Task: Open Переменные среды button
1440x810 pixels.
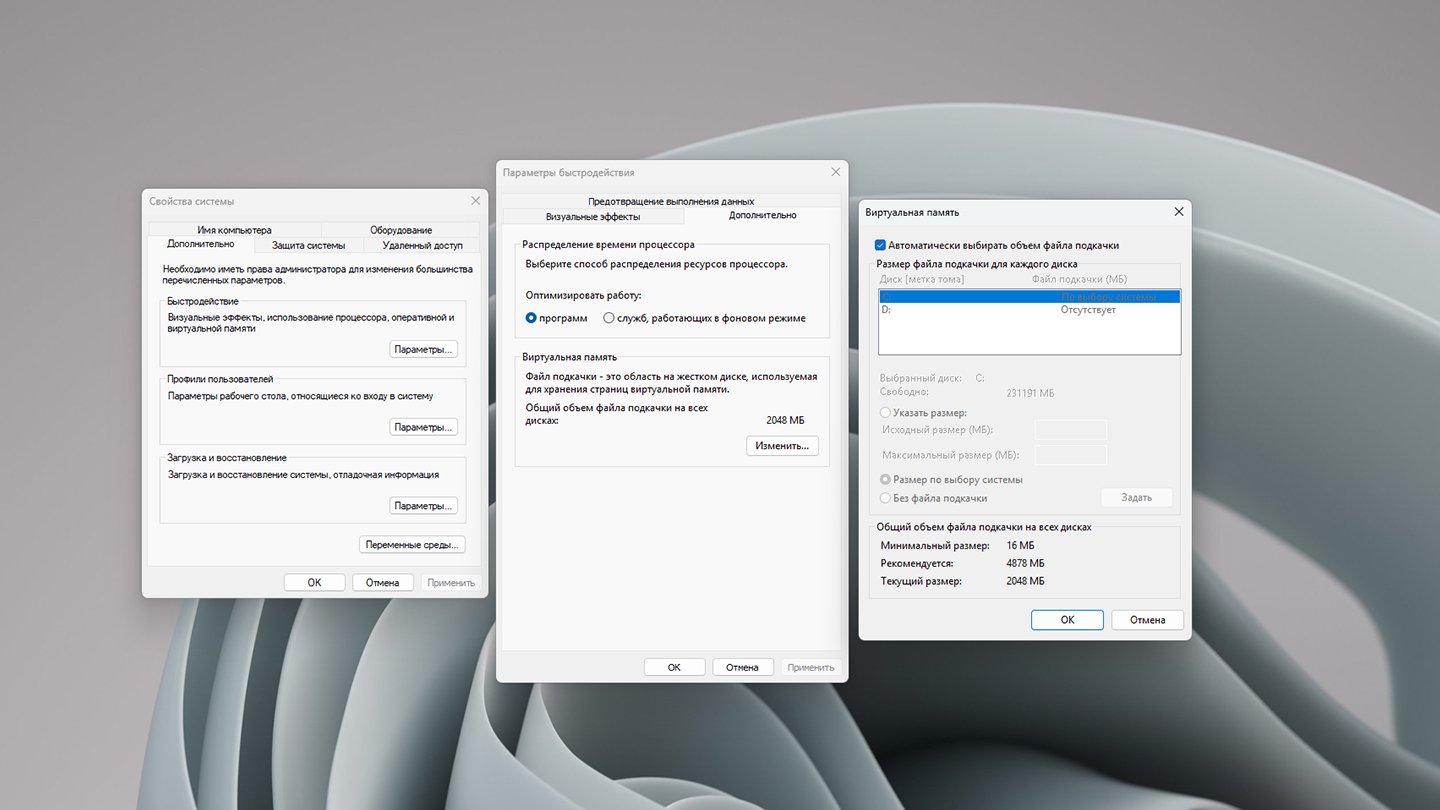Action: pyautogui.click(x=412, y=545)
